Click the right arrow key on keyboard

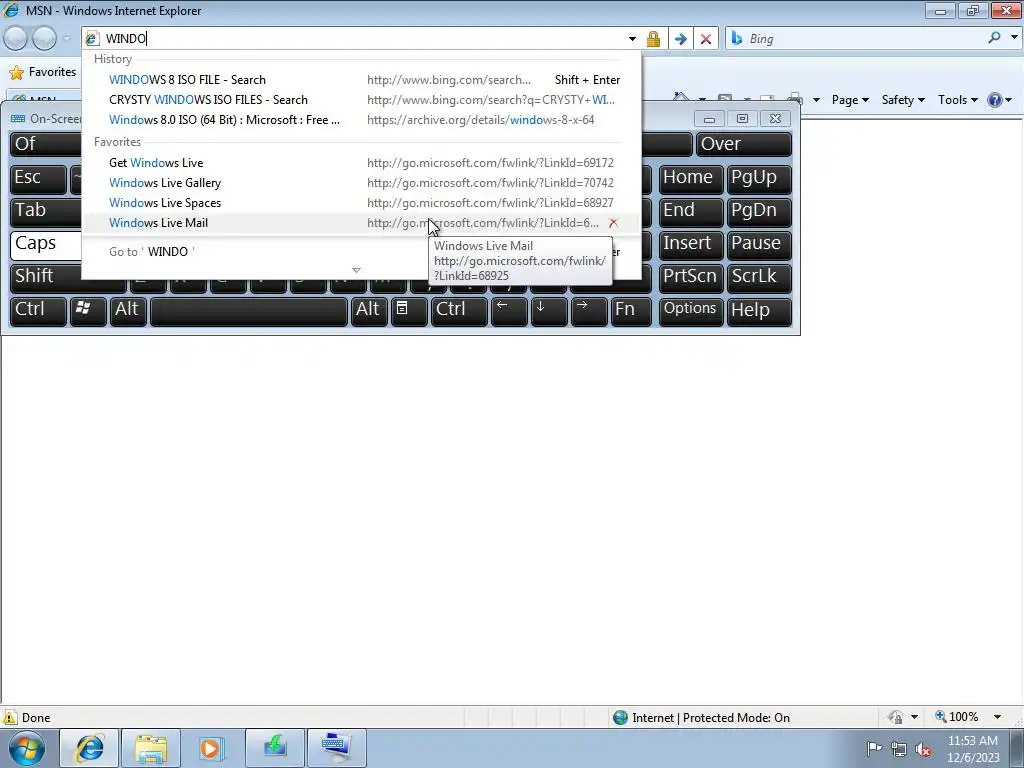[588, 310]
